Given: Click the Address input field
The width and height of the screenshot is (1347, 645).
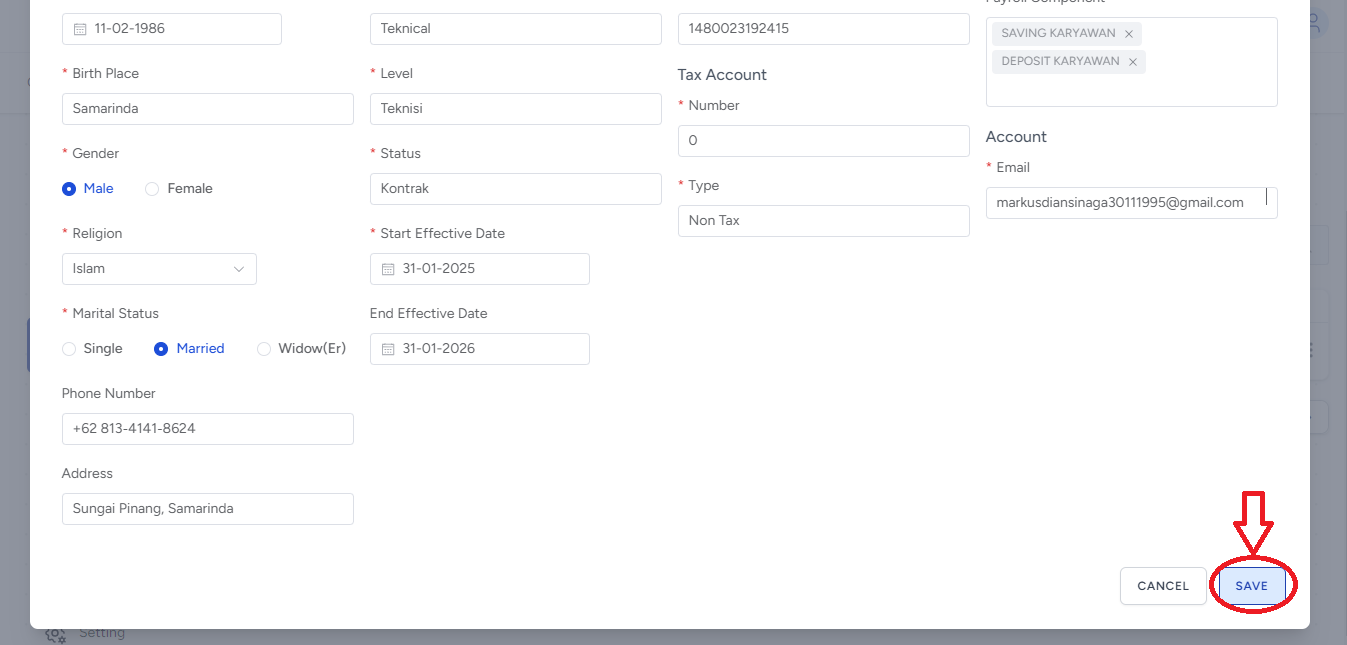Looking at the screenshot, I should [x=207, y=509].
